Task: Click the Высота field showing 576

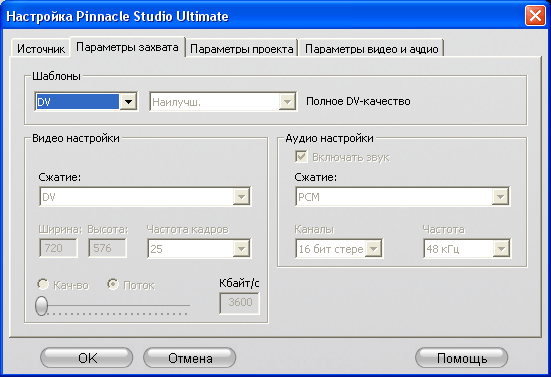Action: [107, 248]
